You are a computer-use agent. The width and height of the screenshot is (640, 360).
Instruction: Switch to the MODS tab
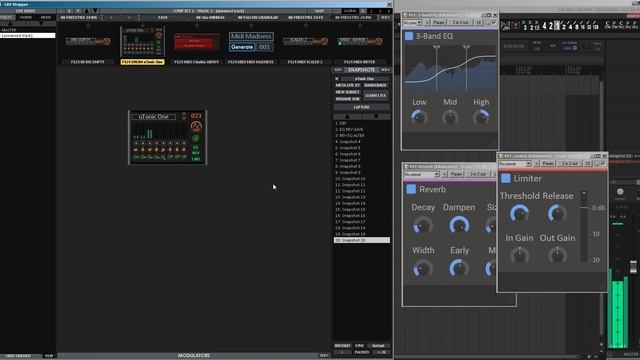click(46, 18)
